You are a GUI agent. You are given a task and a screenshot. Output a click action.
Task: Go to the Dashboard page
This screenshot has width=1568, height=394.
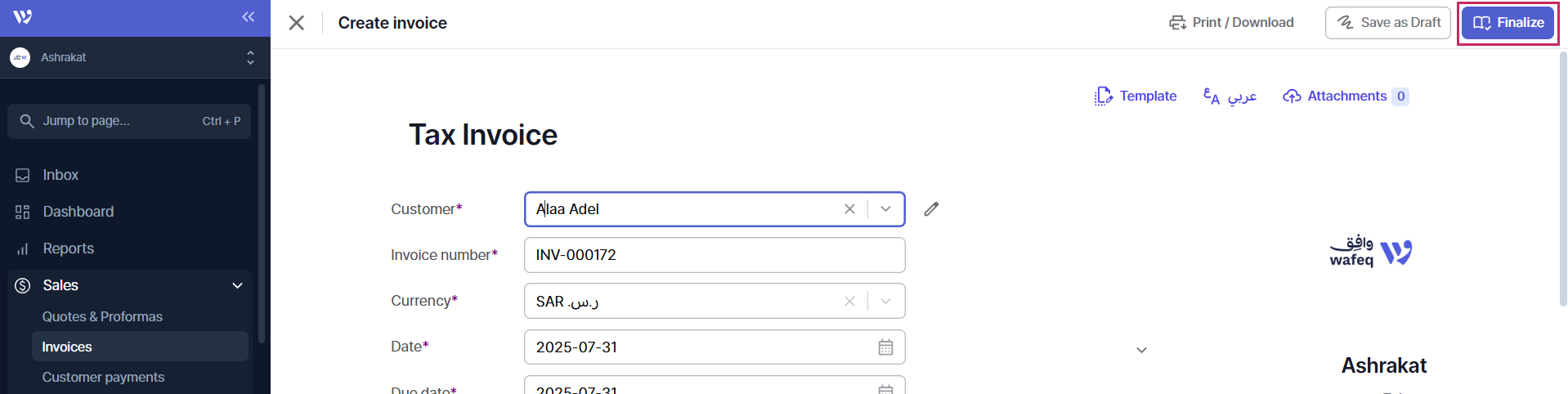[78, 212]
